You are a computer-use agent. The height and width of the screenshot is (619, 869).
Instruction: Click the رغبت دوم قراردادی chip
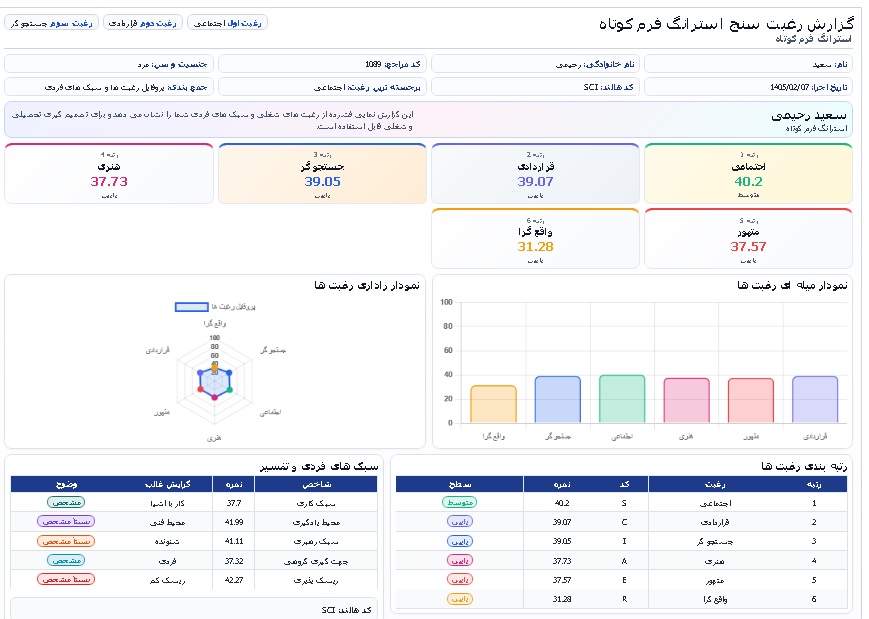pyautogui.click(x=142, y=23)
